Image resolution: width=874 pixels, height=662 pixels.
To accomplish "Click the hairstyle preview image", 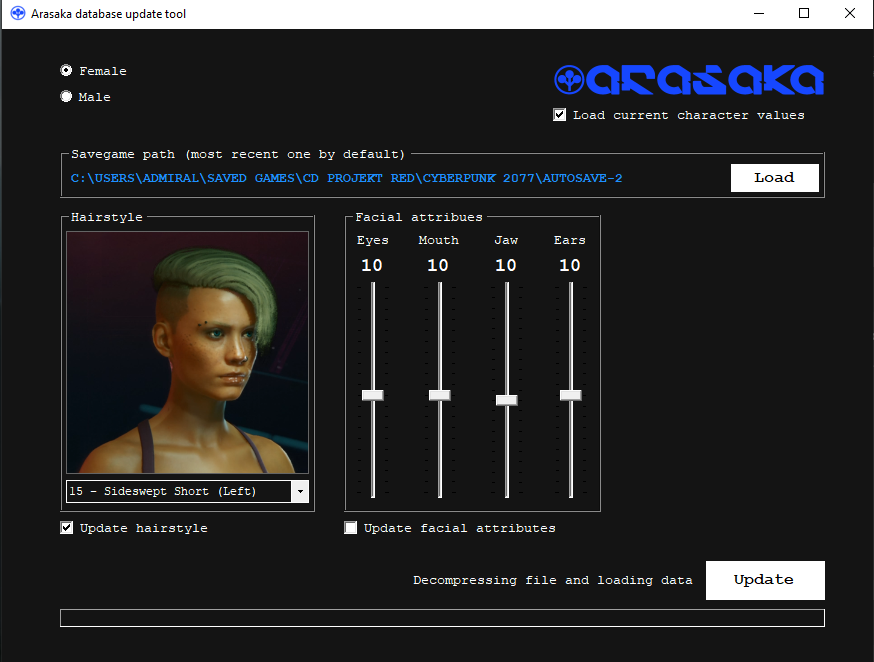I will [187, 353].
